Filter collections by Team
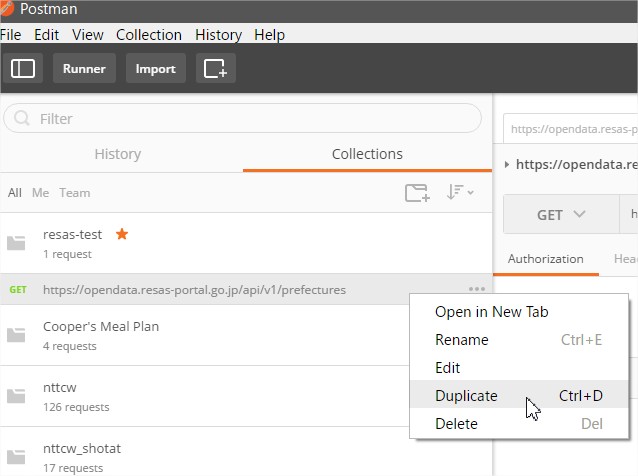Image resolution: width=638 pixels, height=476 pixels. coord(75,192)
